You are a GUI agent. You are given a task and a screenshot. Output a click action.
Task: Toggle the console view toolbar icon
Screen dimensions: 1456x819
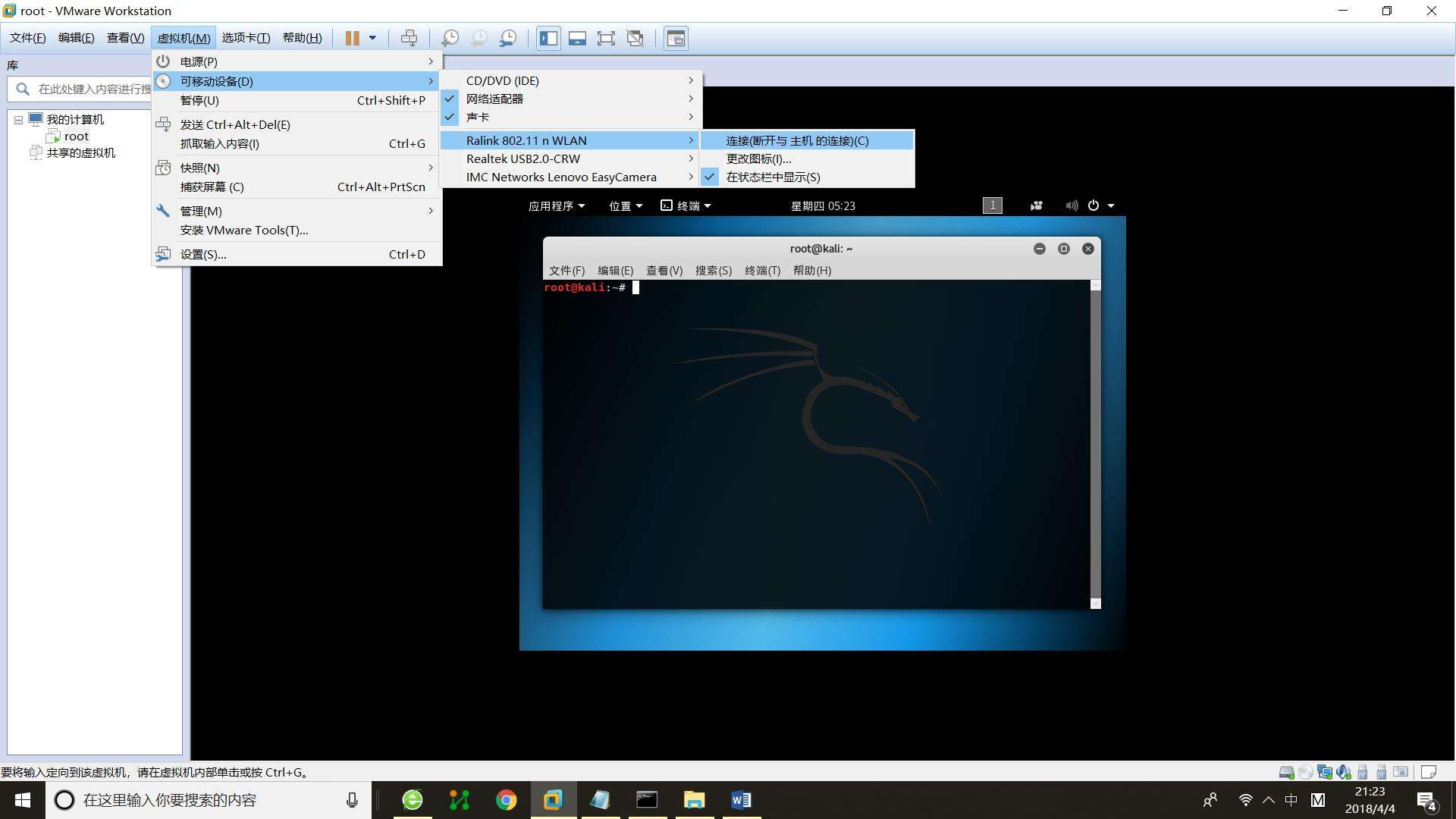(676, 38)
